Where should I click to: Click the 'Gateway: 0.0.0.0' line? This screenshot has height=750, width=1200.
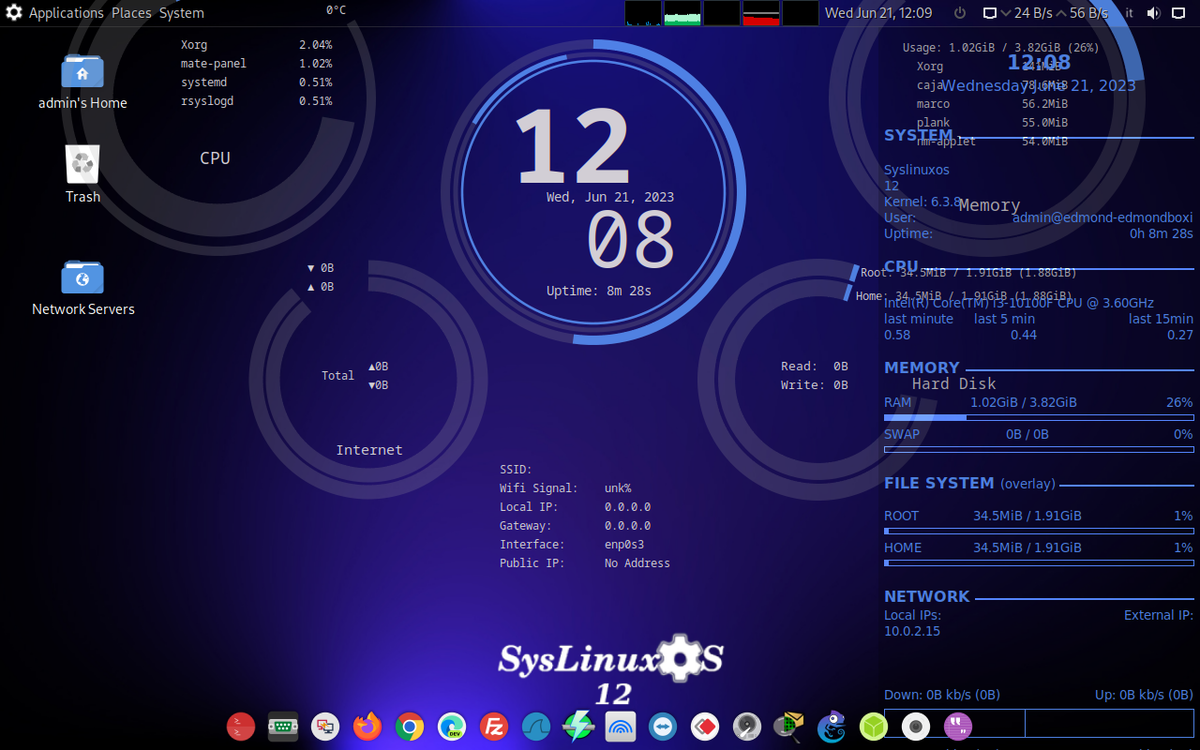(x=575, y=525)
